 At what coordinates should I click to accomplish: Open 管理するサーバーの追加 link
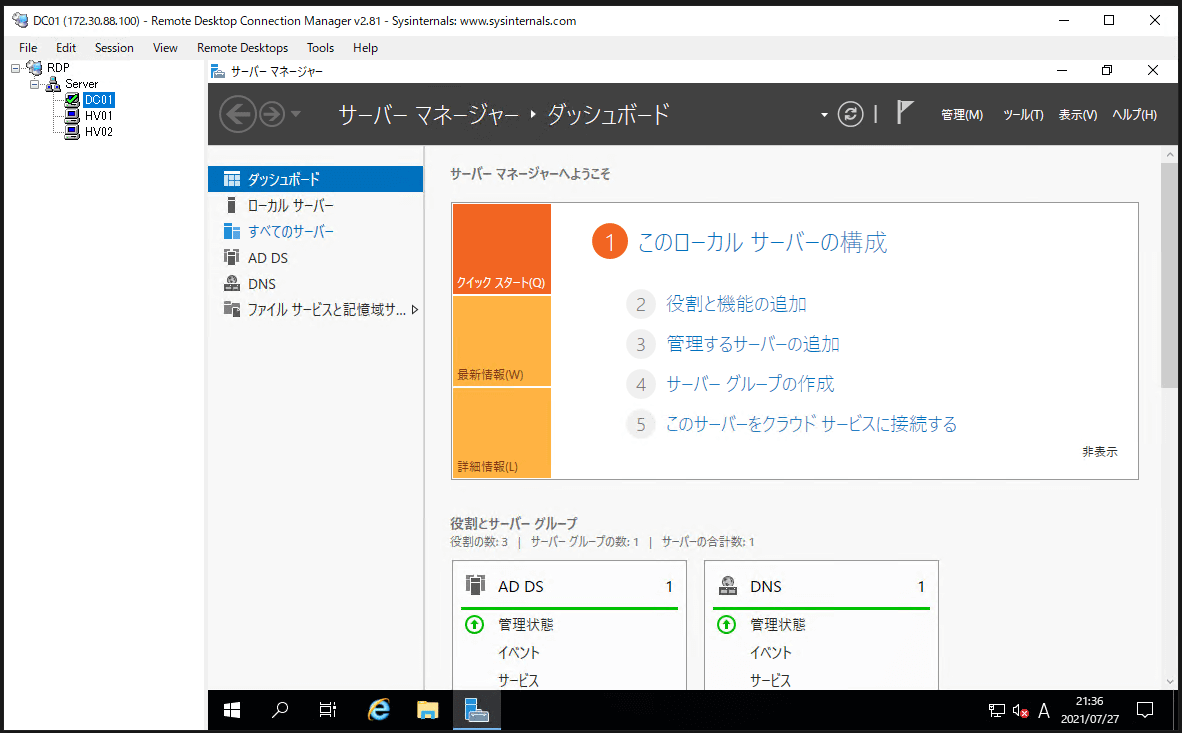(752, 344)
